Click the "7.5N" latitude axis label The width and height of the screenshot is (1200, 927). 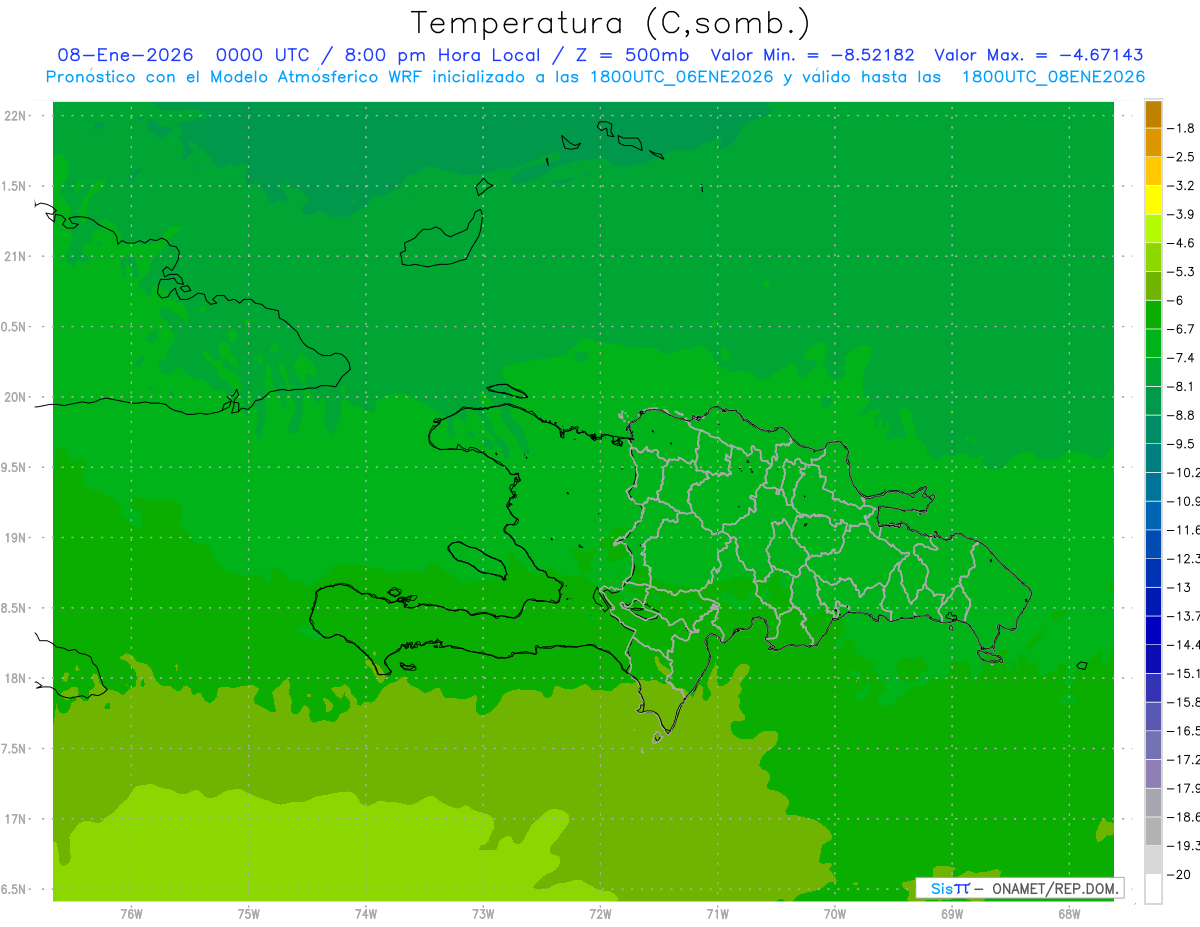click(x=15, y=749)
